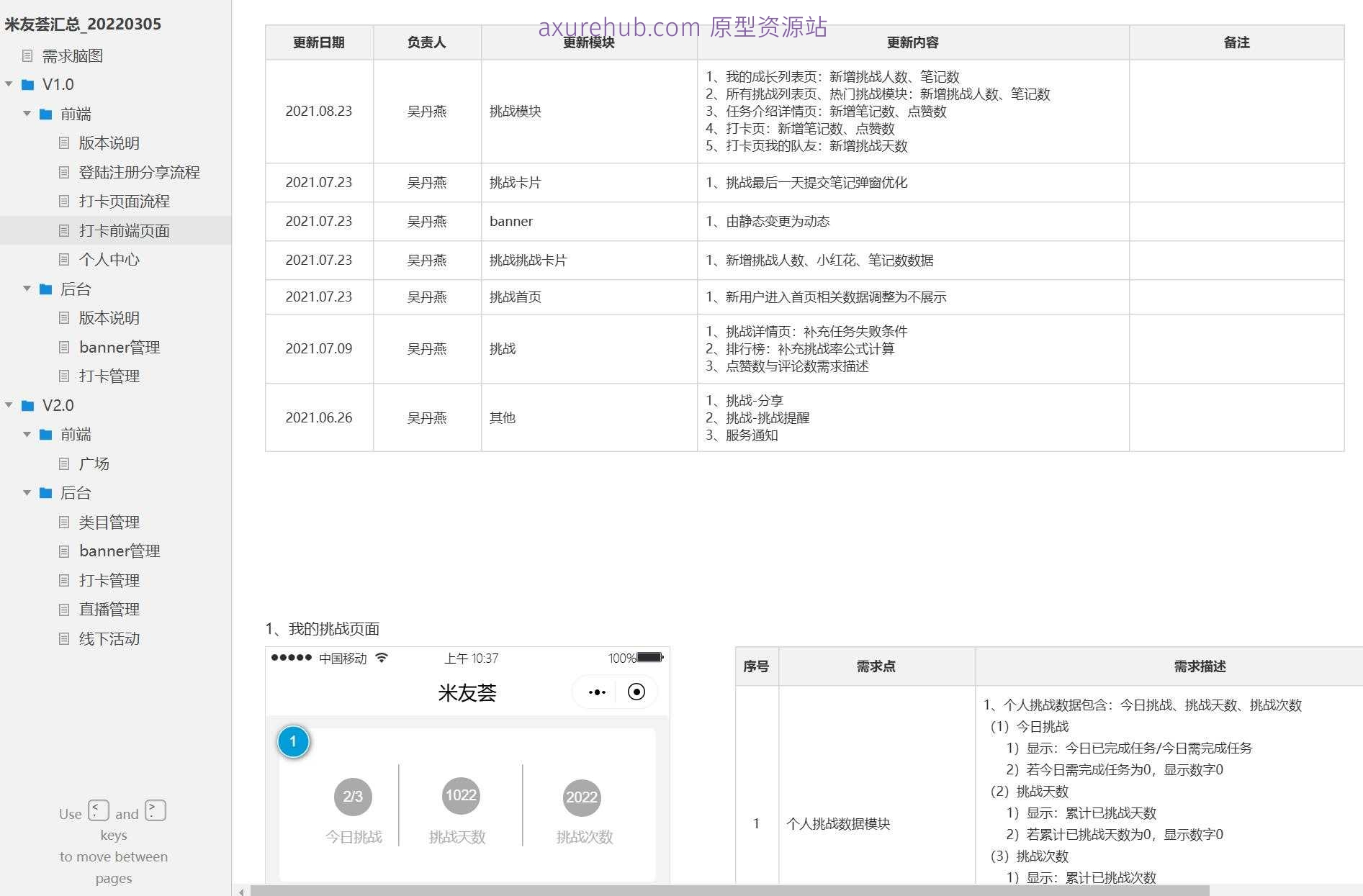Open the 广场 page under V2.0 前端

(x=94, y=463)
